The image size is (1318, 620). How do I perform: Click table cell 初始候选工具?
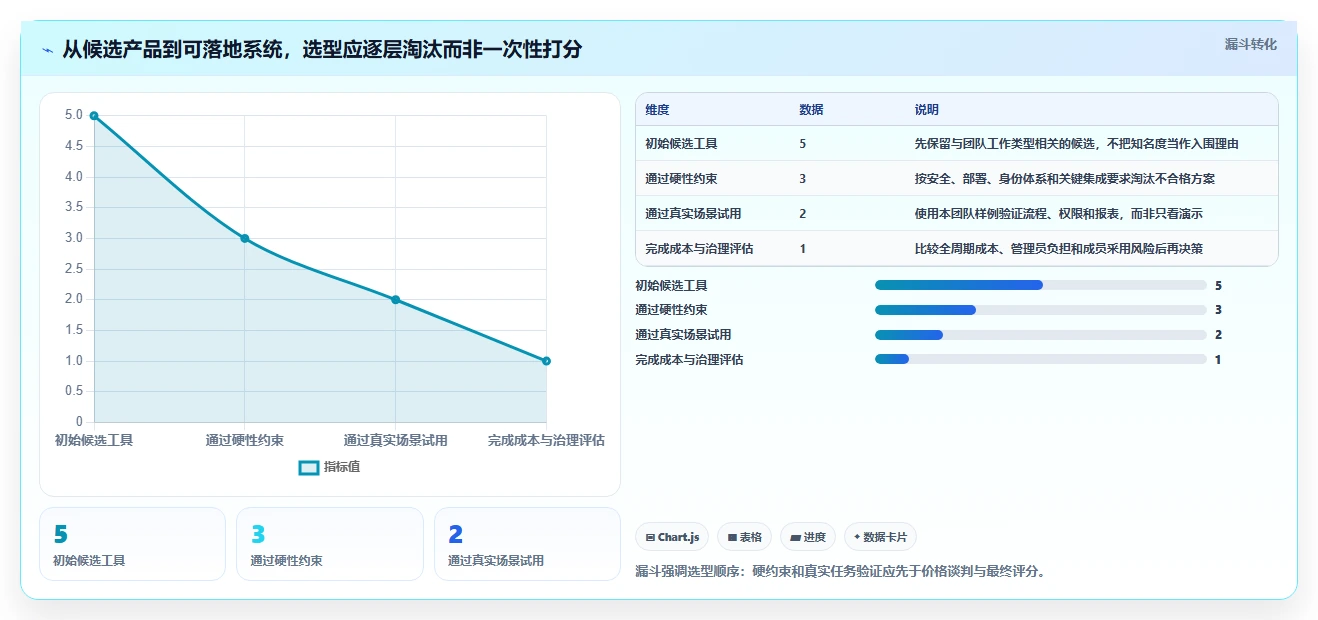681,144
